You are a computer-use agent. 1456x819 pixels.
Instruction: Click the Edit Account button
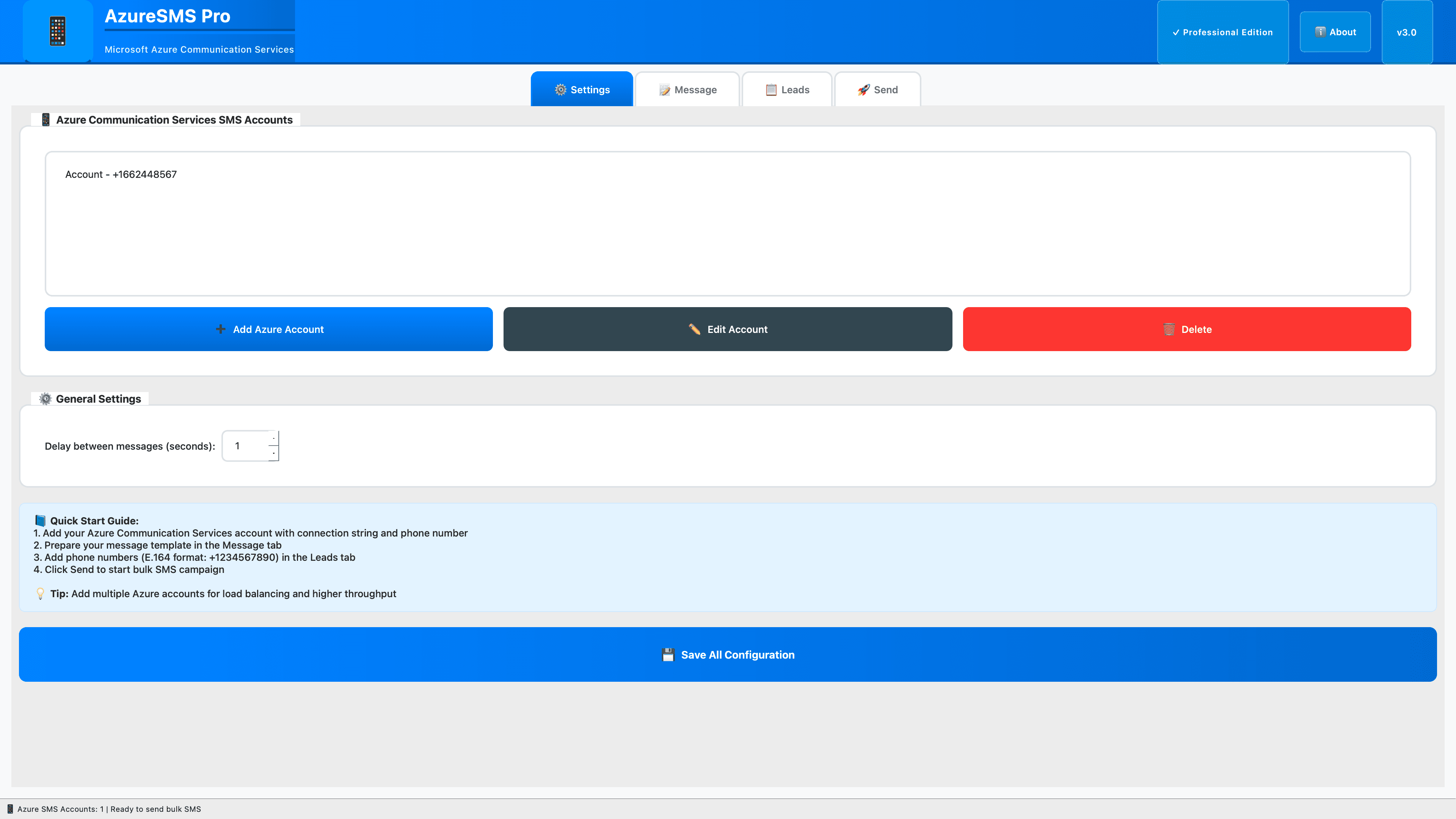(728, 329)
